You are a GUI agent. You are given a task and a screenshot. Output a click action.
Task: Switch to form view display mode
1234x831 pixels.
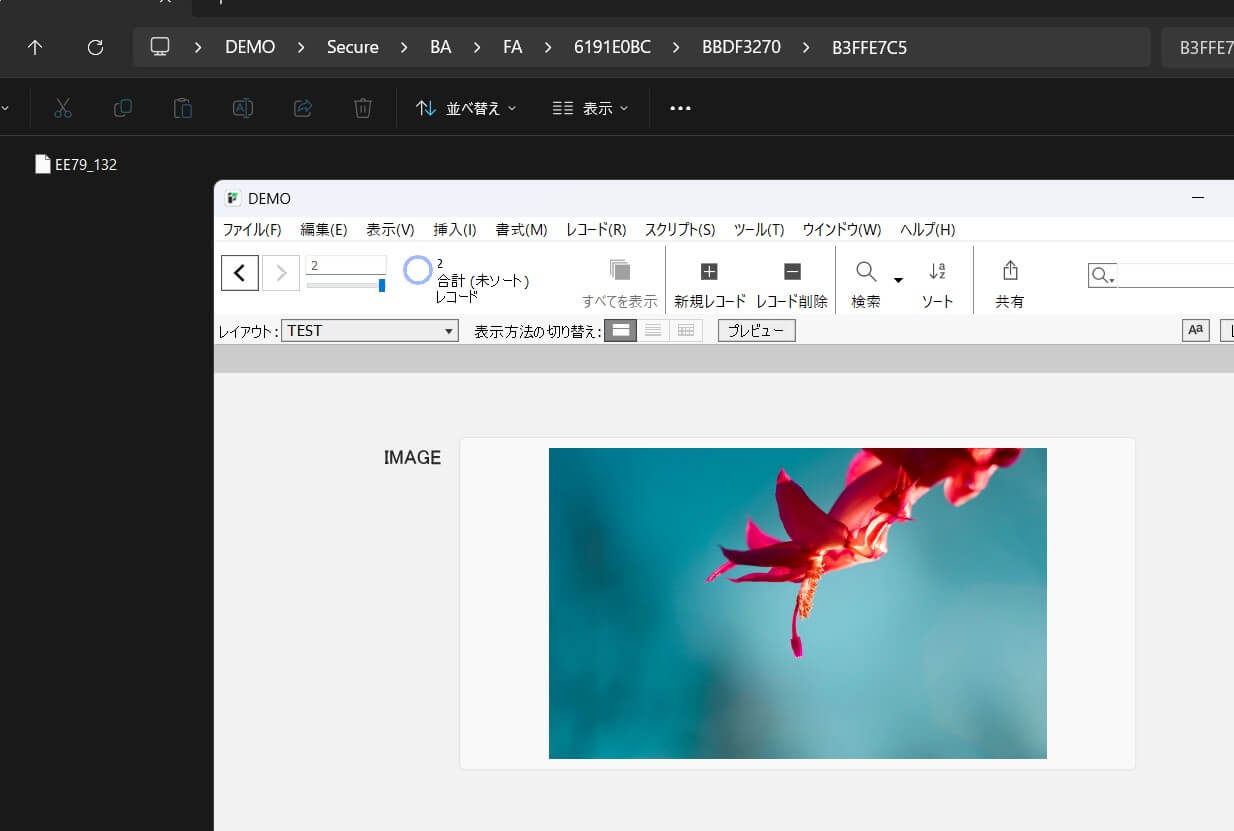[x=620, y=330]
